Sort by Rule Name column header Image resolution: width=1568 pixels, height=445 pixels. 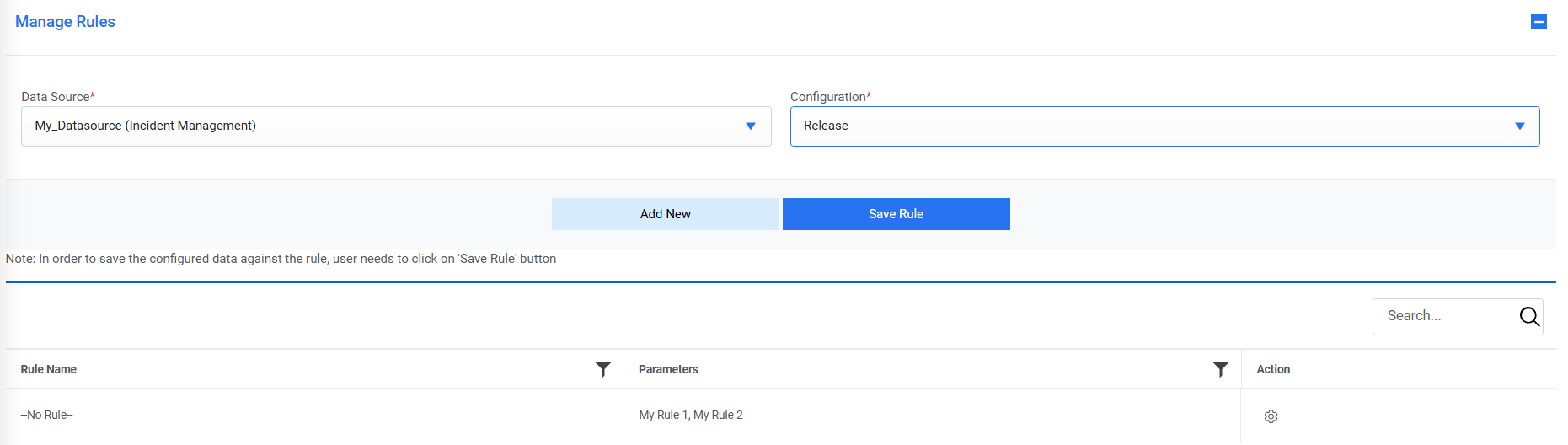point(49,369)
